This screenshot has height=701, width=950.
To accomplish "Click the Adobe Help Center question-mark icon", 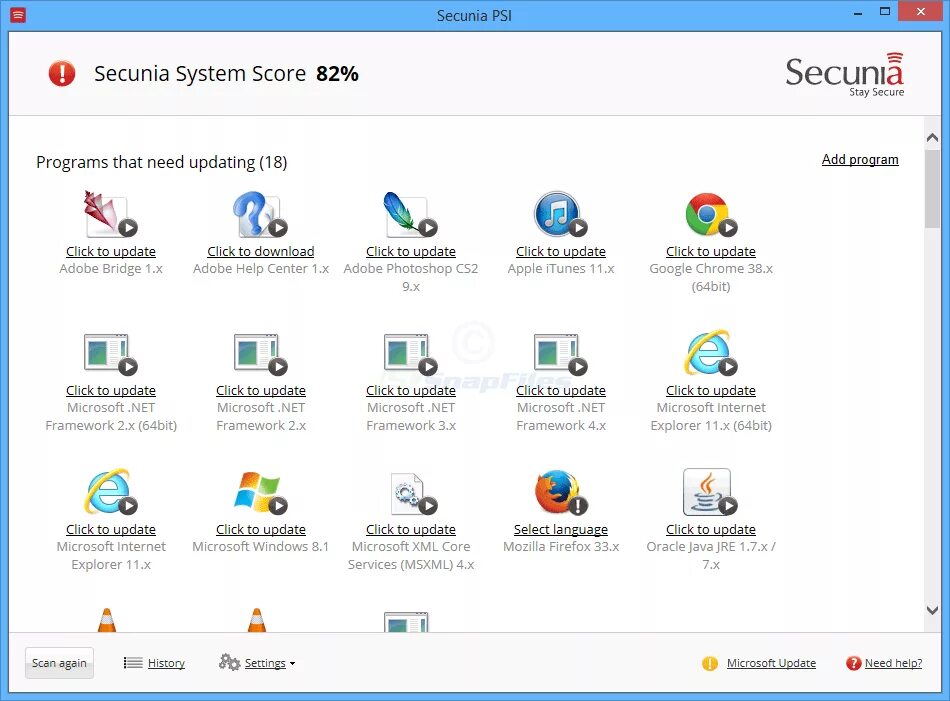I will (x=260, y=213).
